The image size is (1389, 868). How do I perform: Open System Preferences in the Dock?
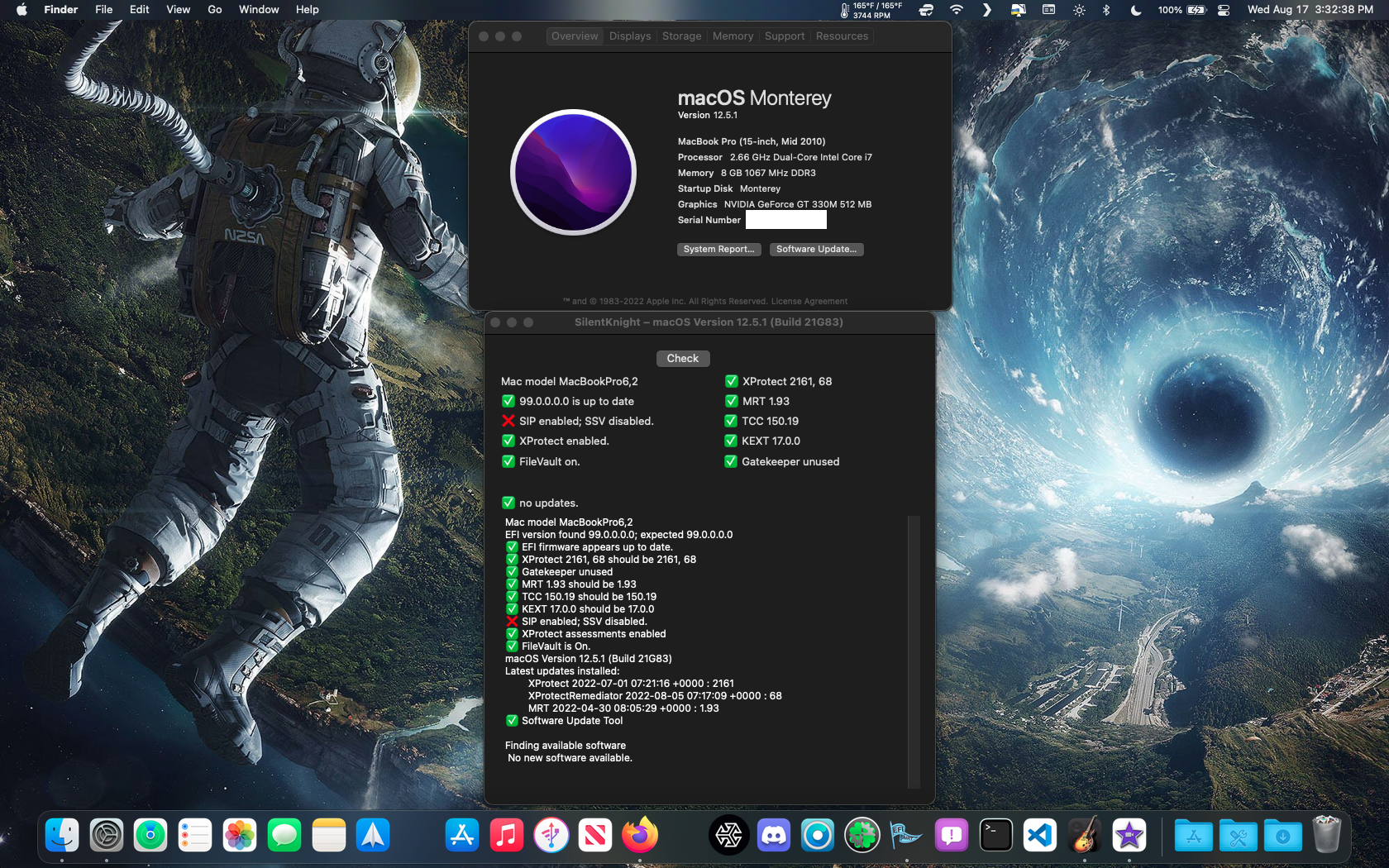coord(107,836)
